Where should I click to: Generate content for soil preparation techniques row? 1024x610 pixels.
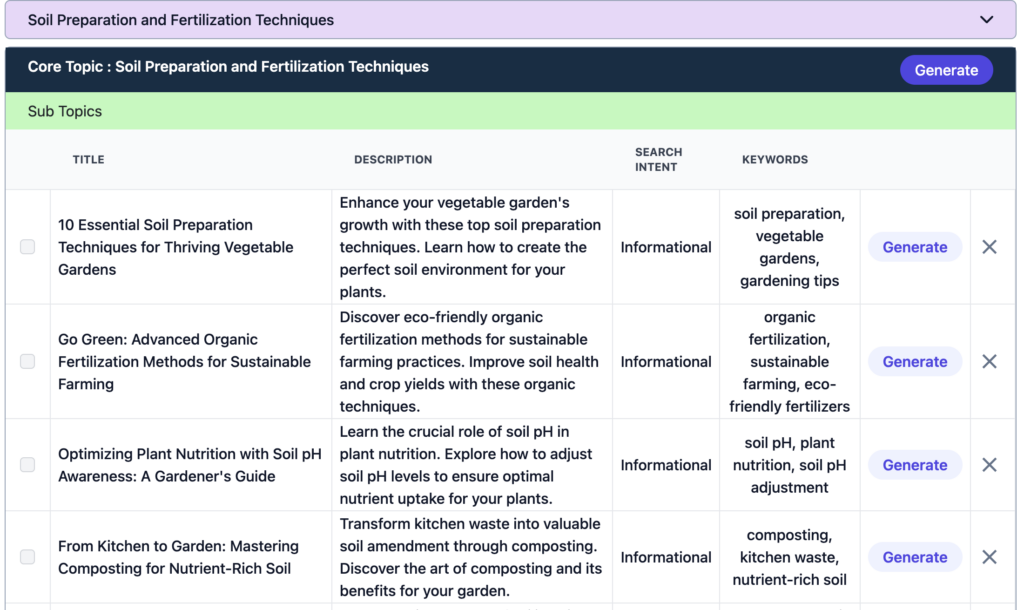914,247
